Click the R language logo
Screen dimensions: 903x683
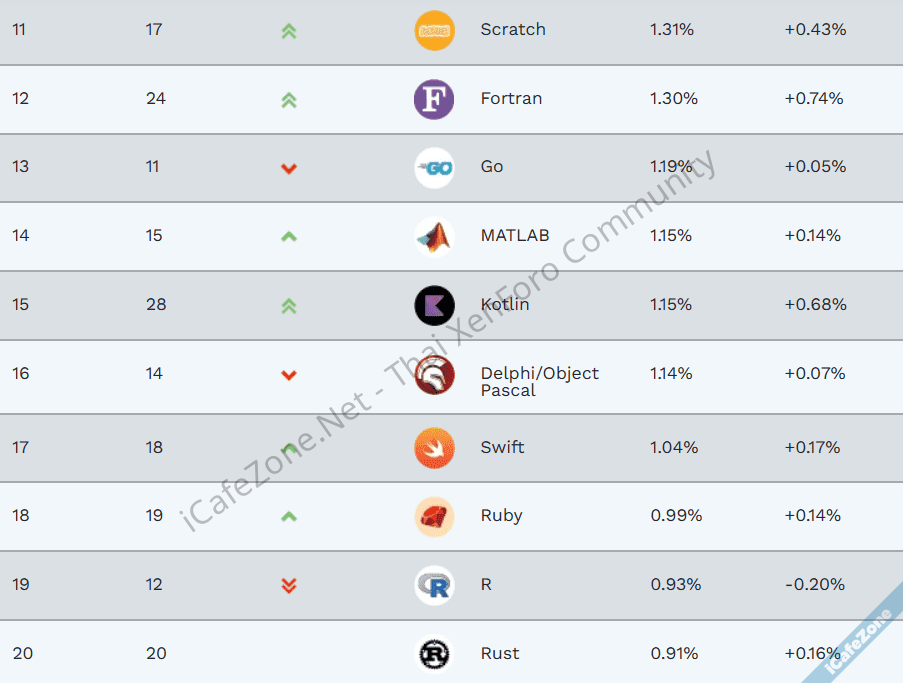click(x=434, y=585)
